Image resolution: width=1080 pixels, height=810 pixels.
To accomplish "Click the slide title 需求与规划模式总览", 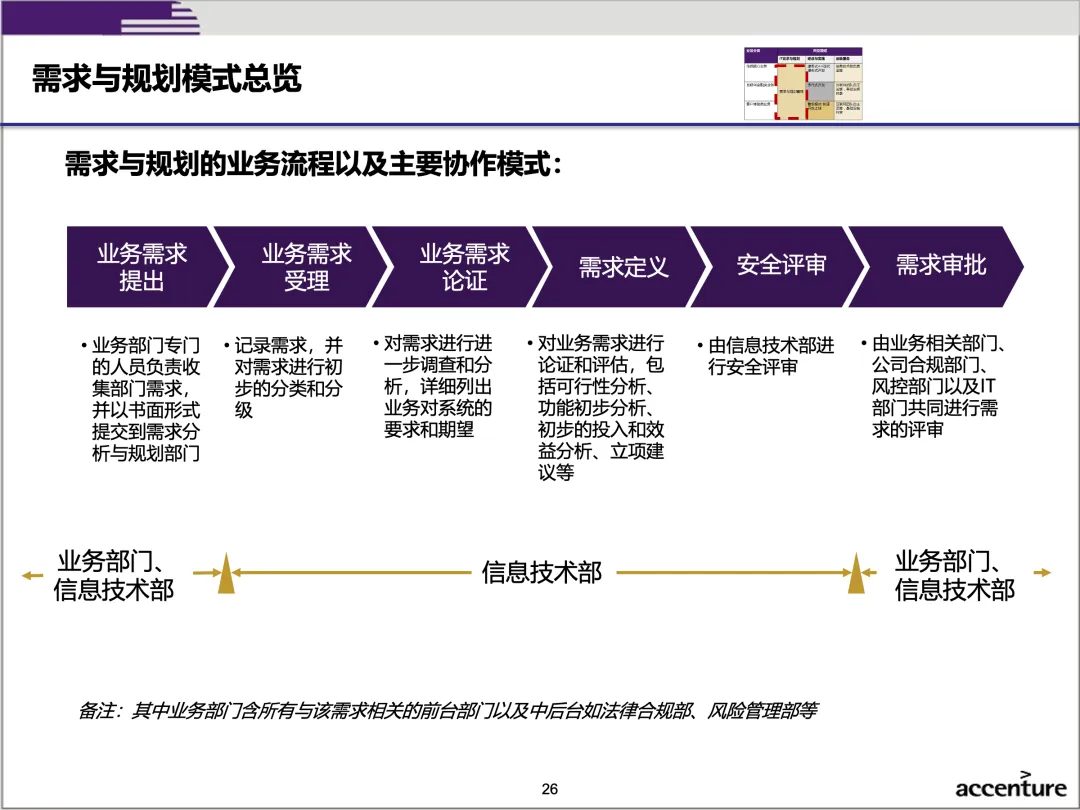I will [167, 78].
